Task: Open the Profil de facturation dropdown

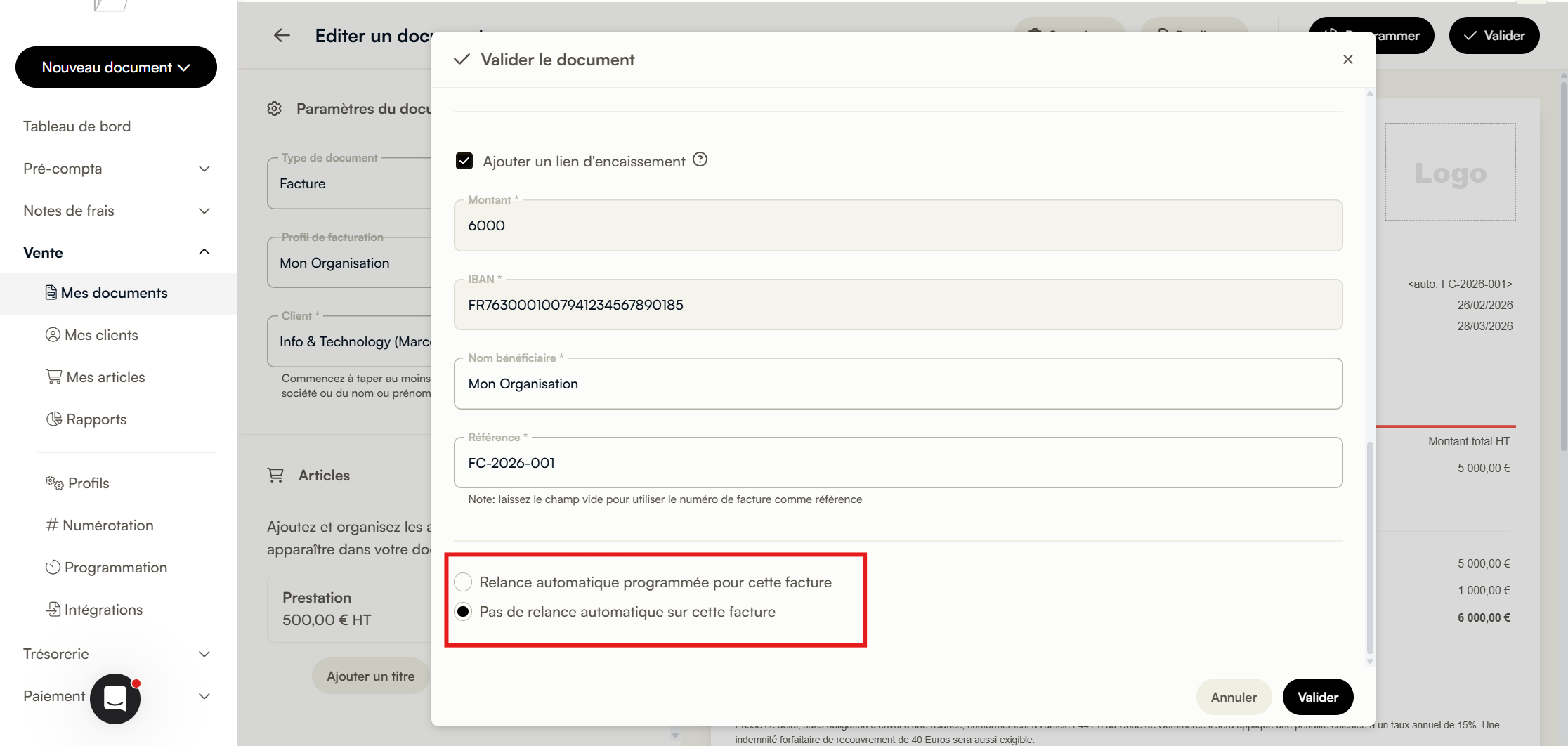Action: pos(349,263)
